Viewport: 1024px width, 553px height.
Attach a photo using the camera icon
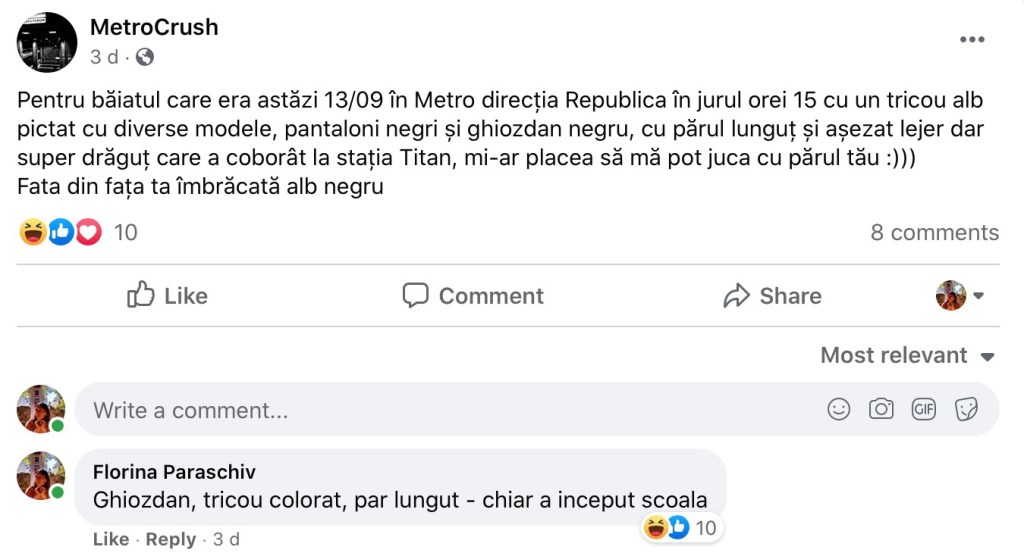click(881, 409)
